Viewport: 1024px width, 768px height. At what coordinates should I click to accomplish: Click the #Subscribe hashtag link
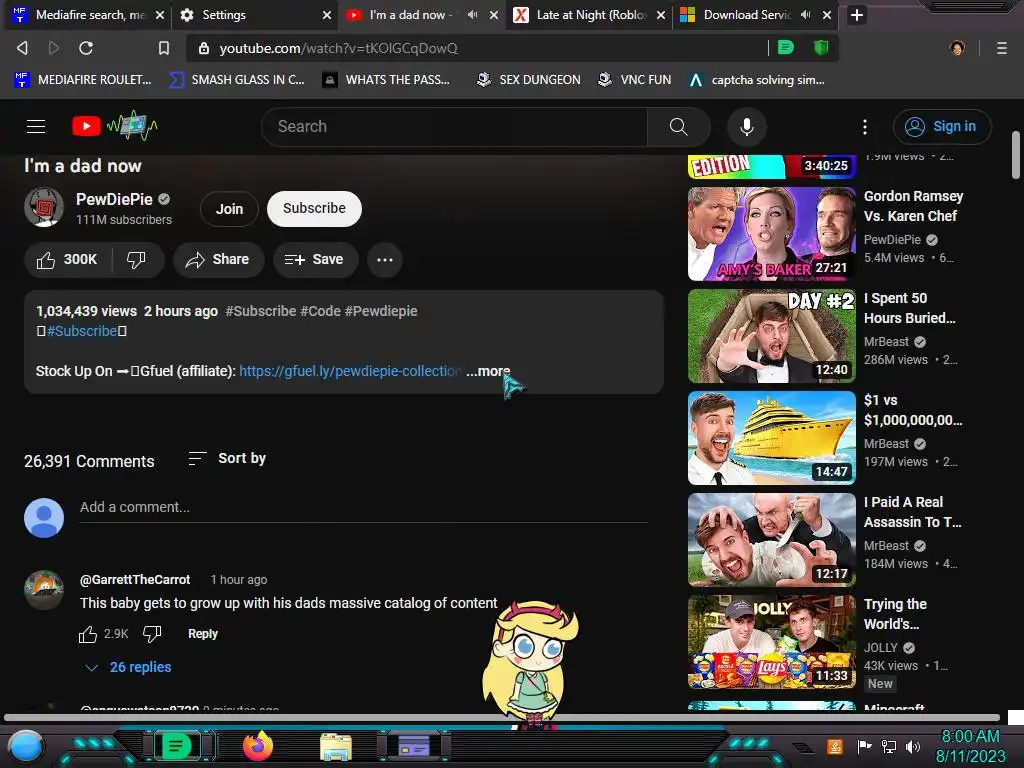click(x=82, y=331)
